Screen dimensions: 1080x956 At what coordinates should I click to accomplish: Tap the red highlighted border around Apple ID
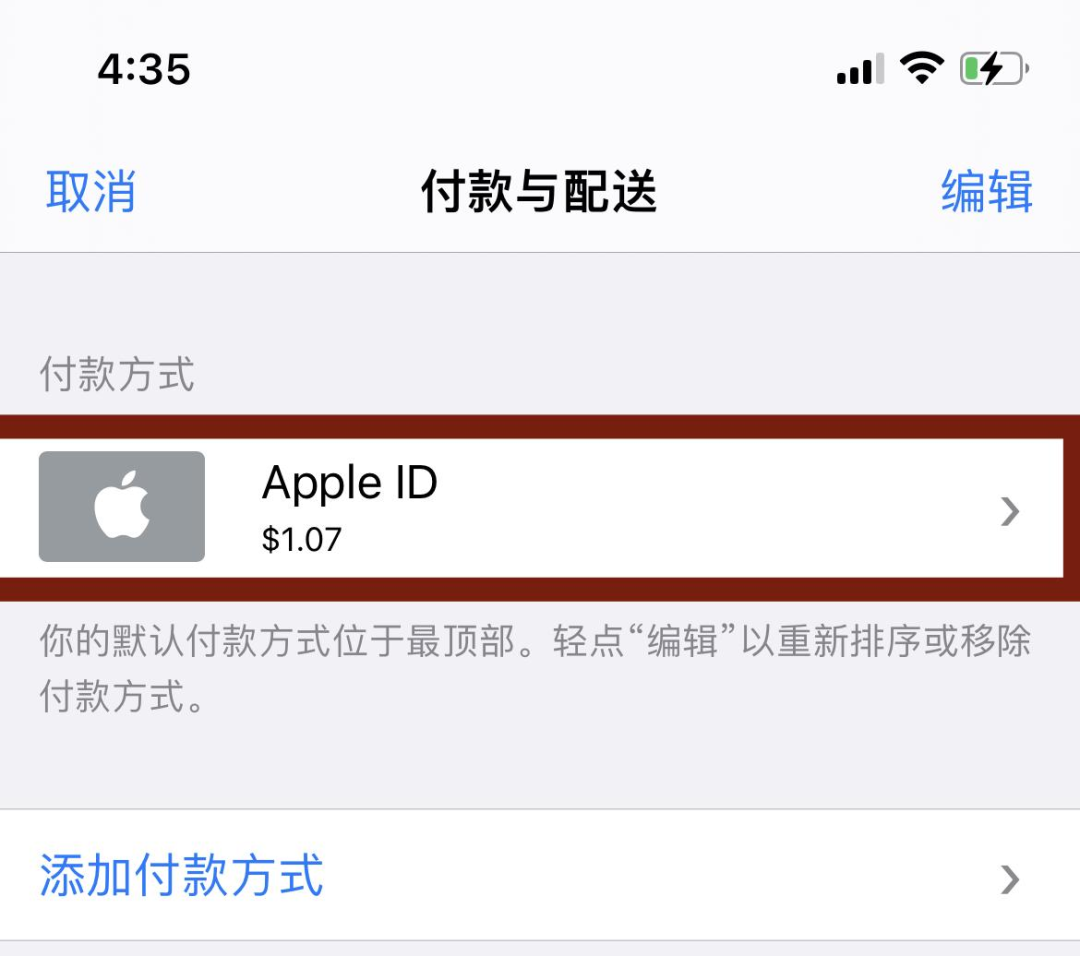[540, 426]
